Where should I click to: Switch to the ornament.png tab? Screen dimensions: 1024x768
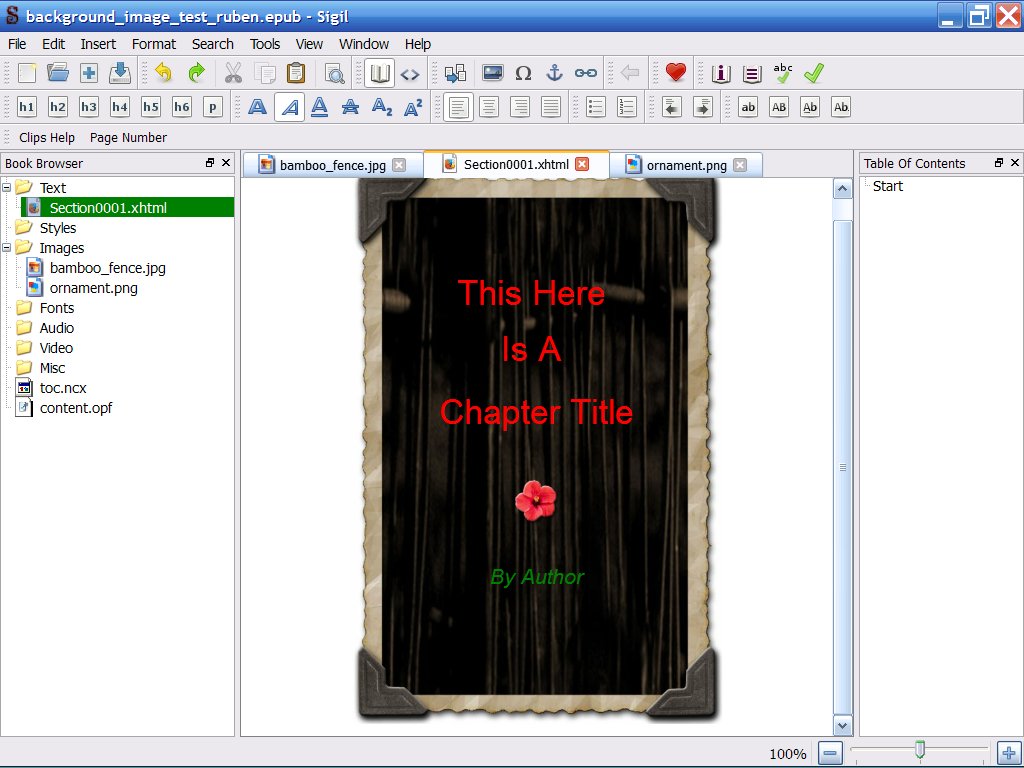pos(686,165)
